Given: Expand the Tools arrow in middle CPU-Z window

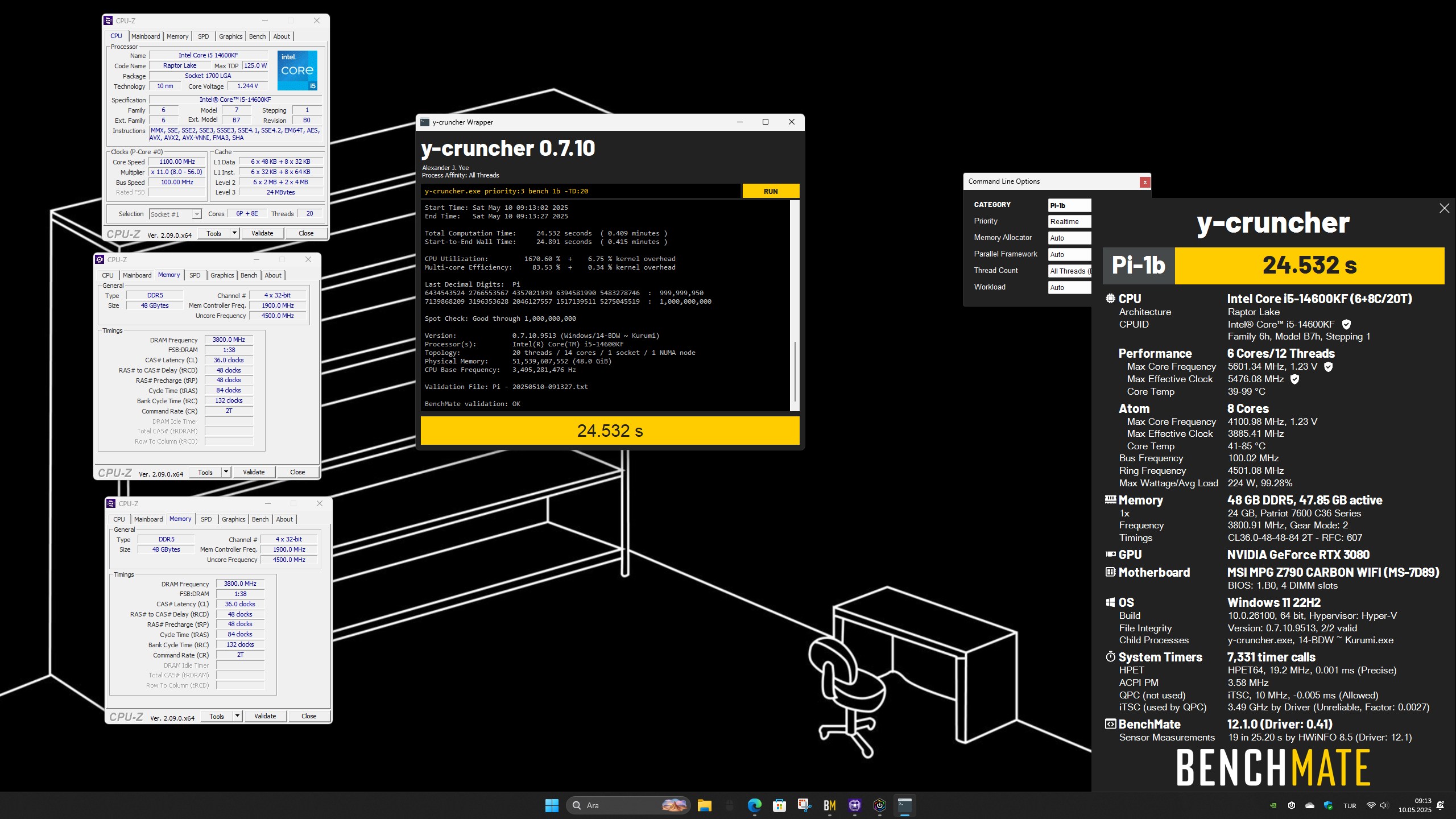Looking at the screenshot, I should coord(225,472).
